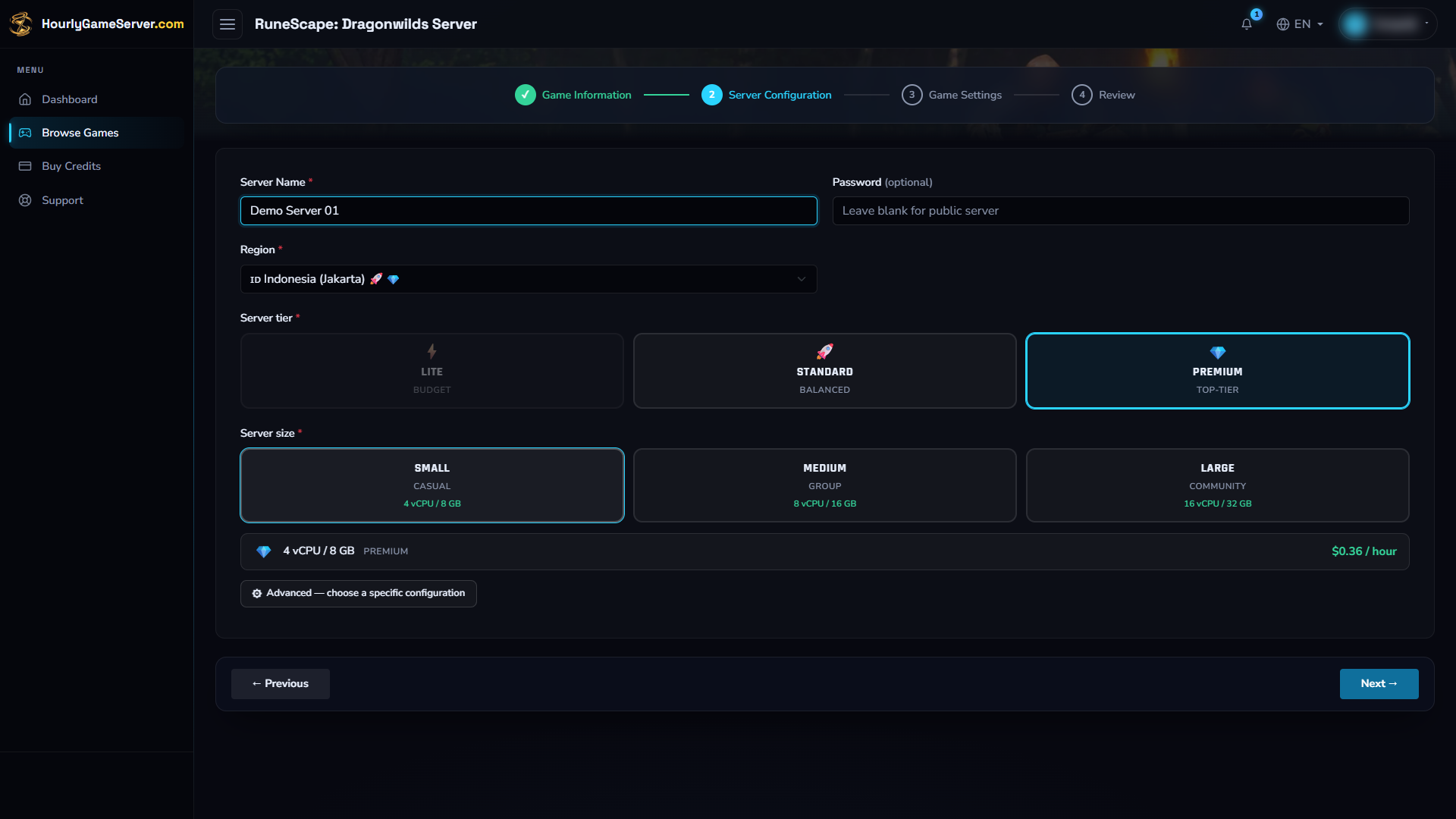Click the optional Password field

tap(1121, 211)
